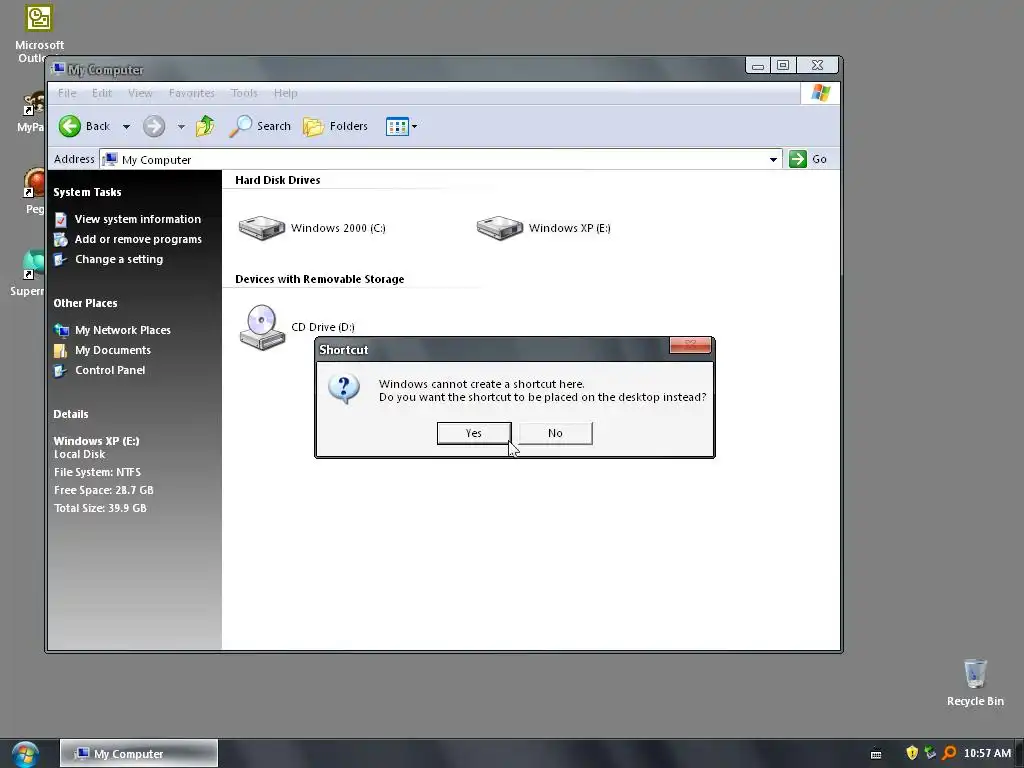1024x768 pixels.
Task: Select Microsoft Outlook desktop icon
Action: (x=39, y=34)
